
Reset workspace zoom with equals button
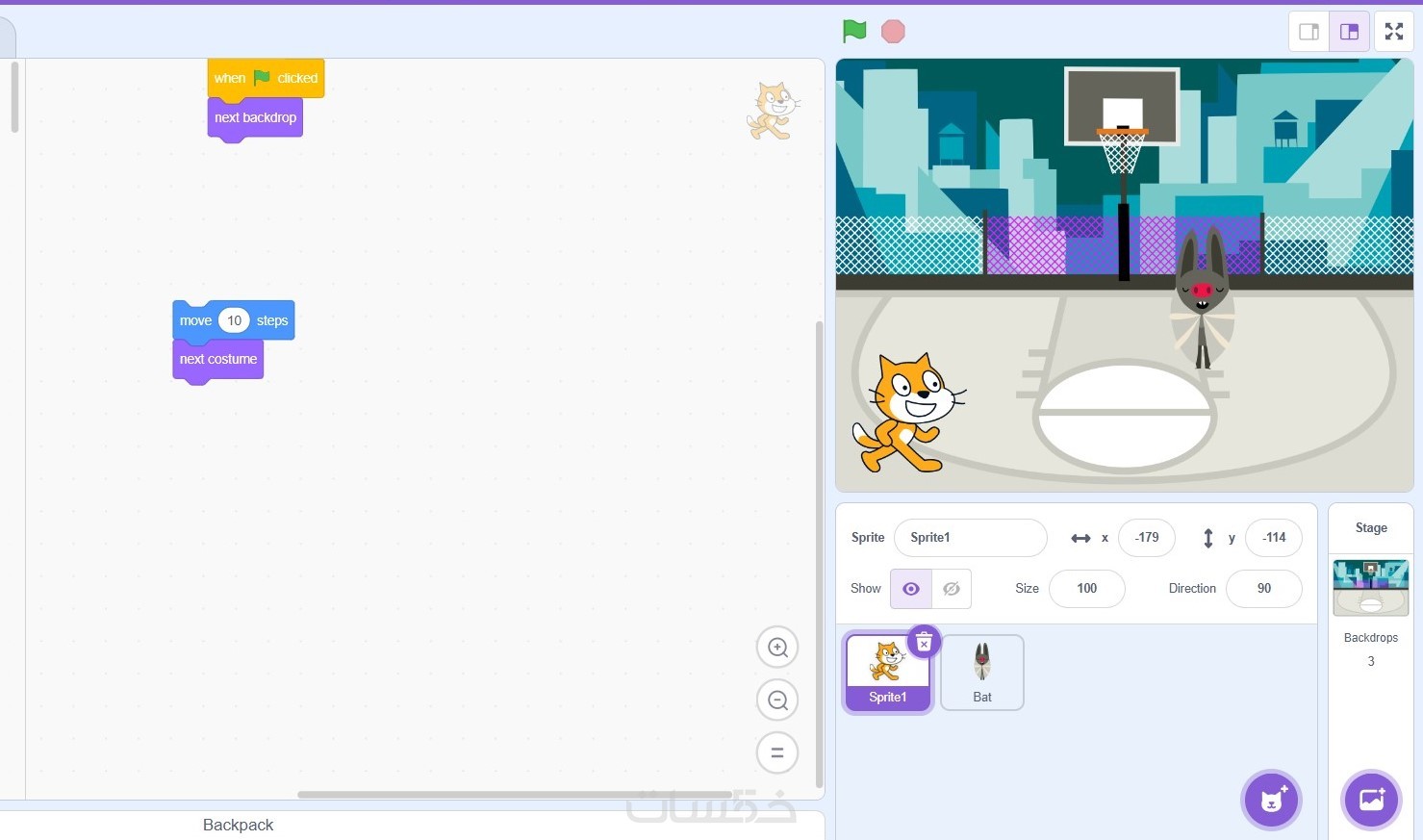(777, 752)
